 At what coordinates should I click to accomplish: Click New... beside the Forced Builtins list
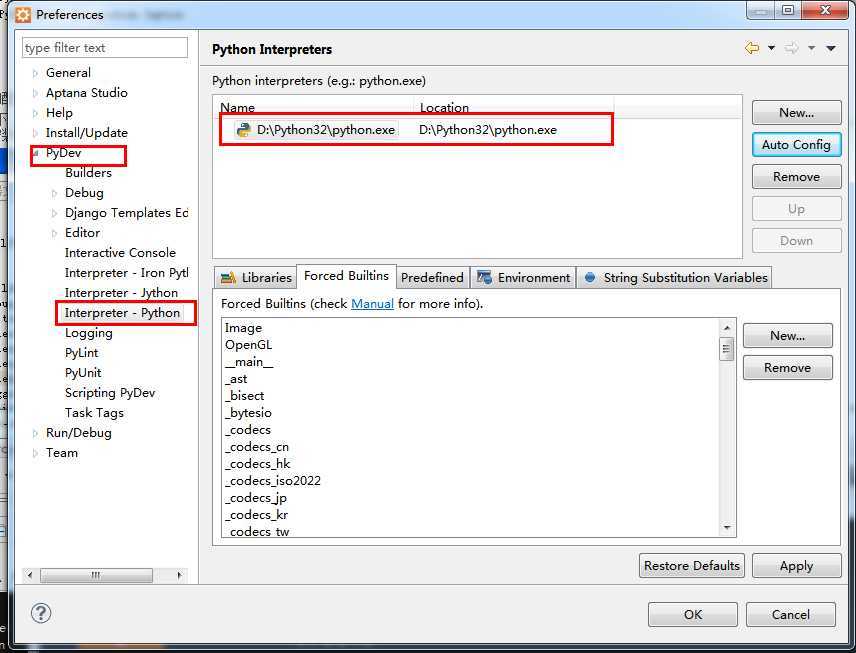(x=787, y=336)
